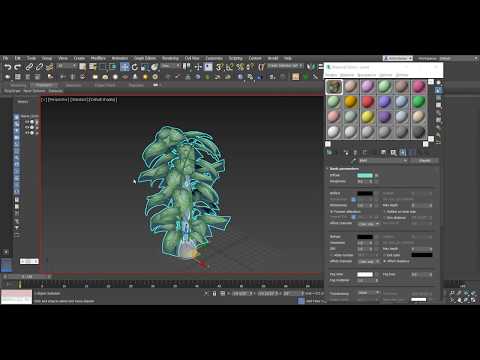Select the textured first sample slot
Screen dimensions: 480x360
coord(334,87)
